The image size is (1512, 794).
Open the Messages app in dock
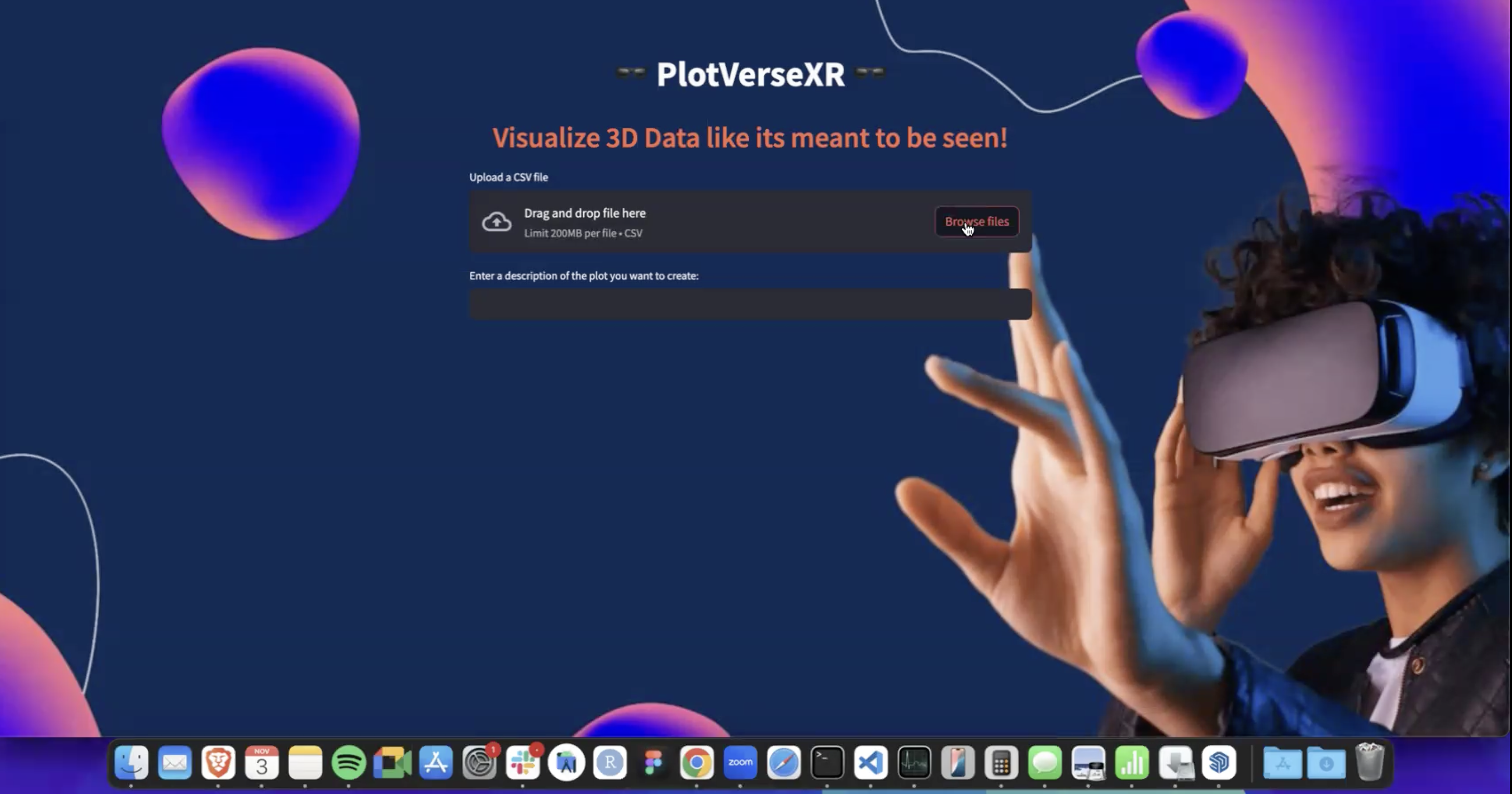tap(1045, 762)
